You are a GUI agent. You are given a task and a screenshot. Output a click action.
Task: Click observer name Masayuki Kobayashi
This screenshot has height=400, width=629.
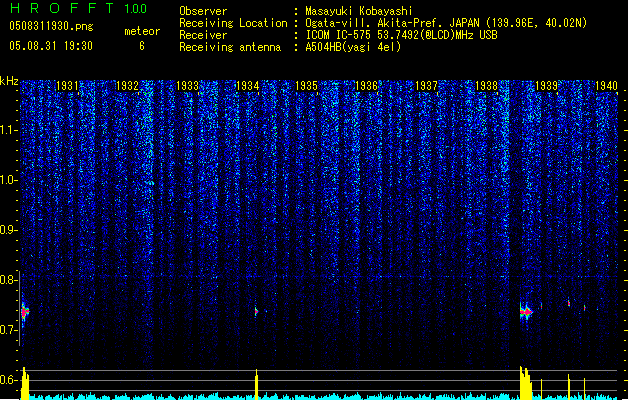tap(359, 11)
